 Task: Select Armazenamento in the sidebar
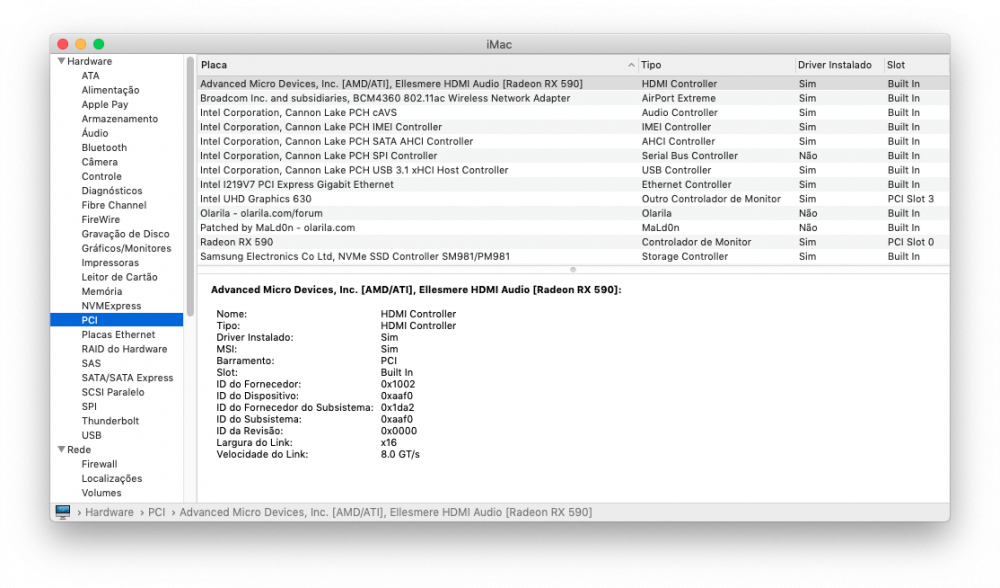119,119
